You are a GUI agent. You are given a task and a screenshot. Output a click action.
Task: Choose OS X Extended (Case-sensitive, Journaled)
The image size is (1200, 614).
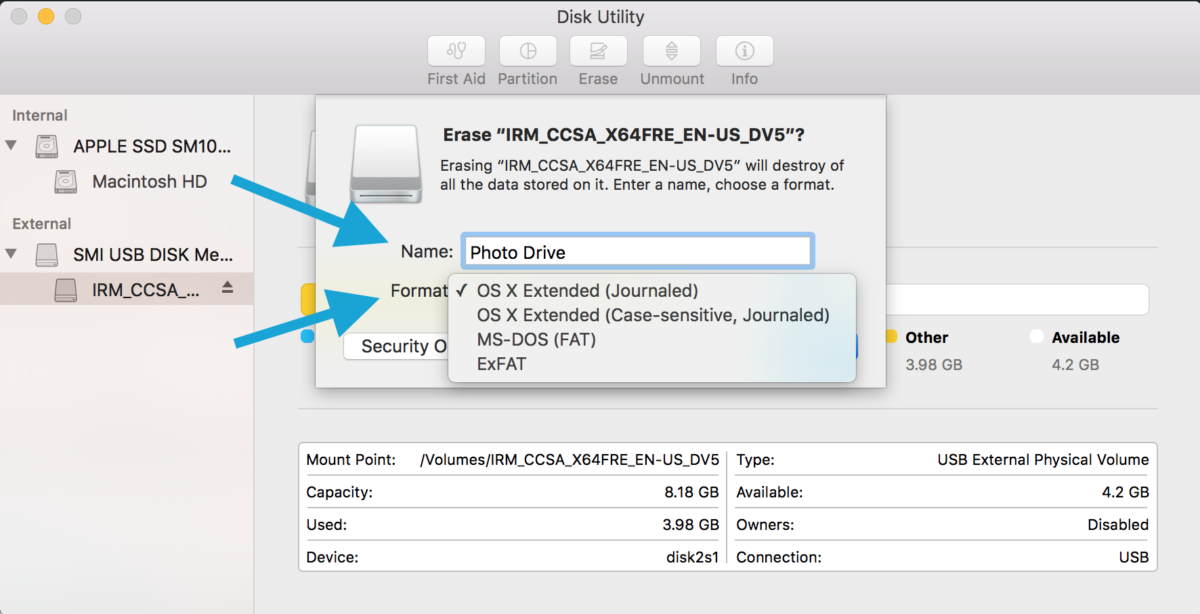pyautogui.click(x=653, y=315)
